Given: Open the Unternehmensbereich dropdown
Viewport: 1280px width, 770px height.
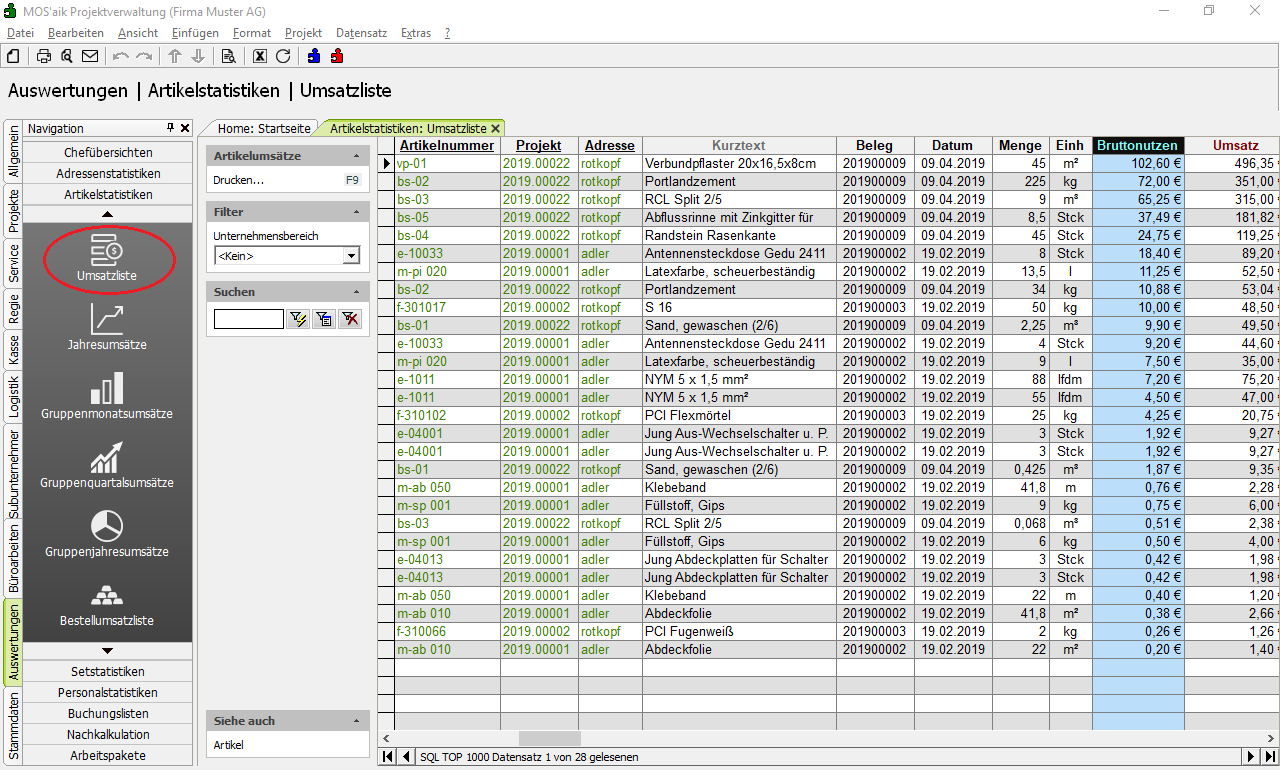Looking at the screenshot, I should point(350,256).
